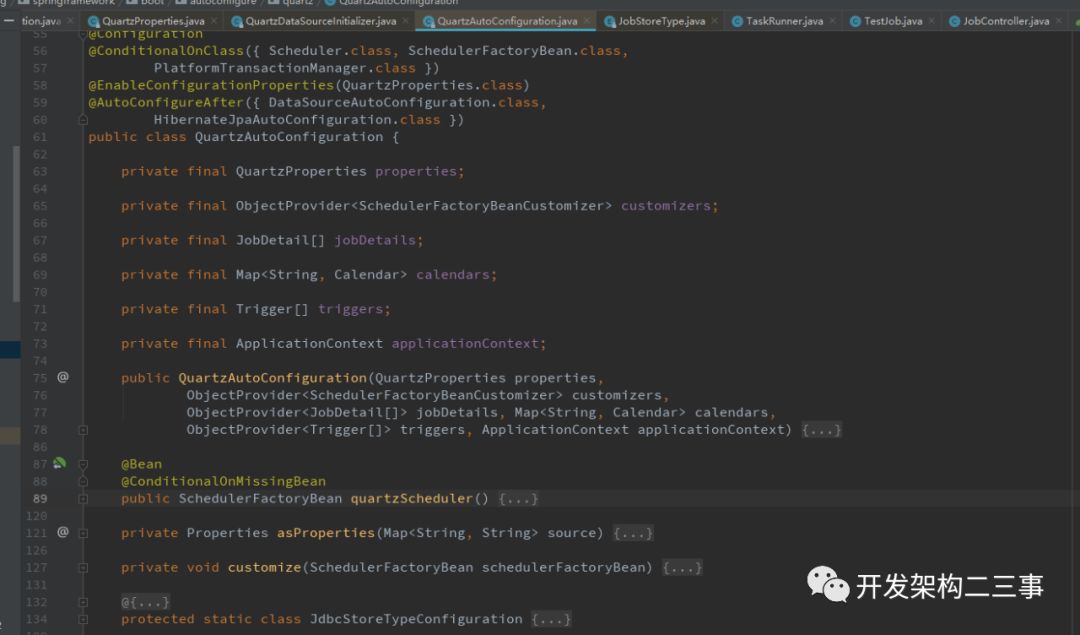The image size is (1080, 635).
Task: Open the TaskRunner.java editor tab
Action: click(x=785, y=21)
